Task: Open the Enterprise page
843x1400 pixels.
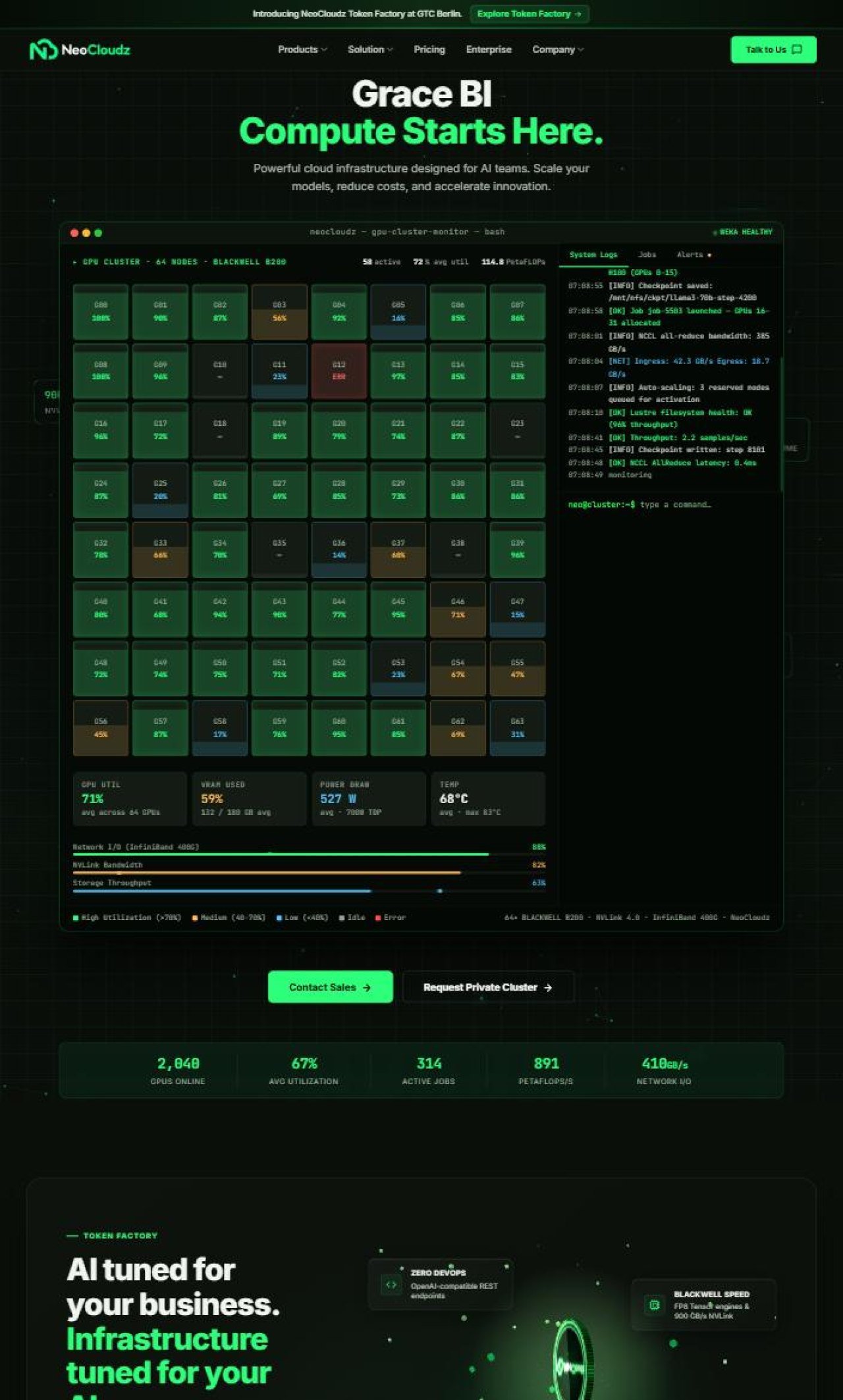Action: 489,49
